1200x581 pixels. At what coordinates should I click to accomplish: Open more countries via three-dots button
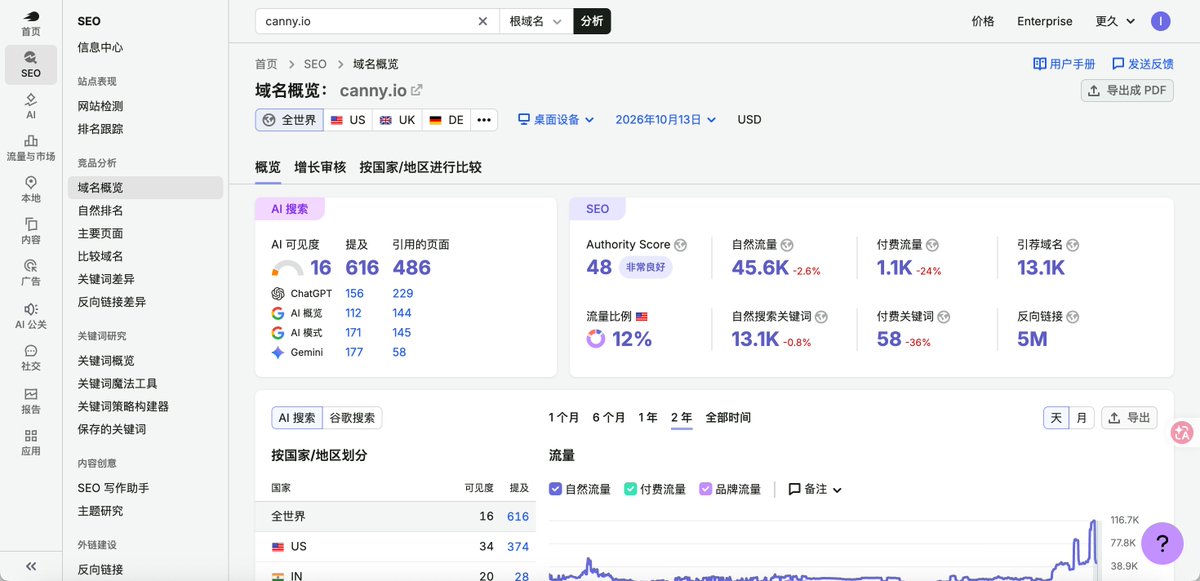(x=484, y=120)
